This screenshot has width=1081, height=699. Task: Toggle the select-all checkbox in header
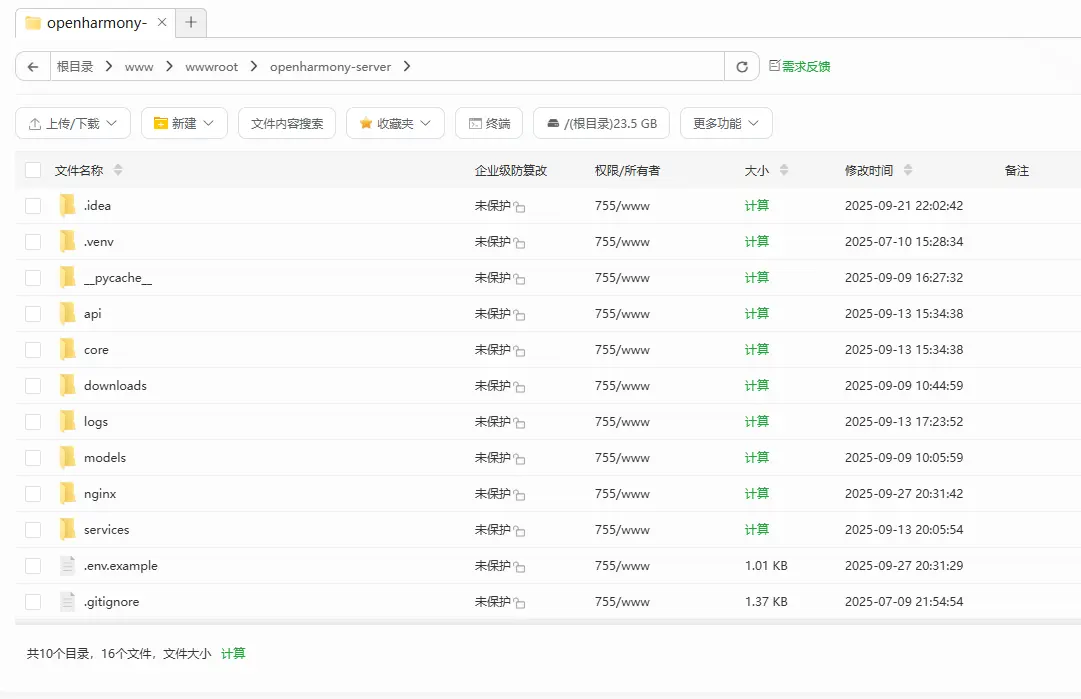point(33,171)
